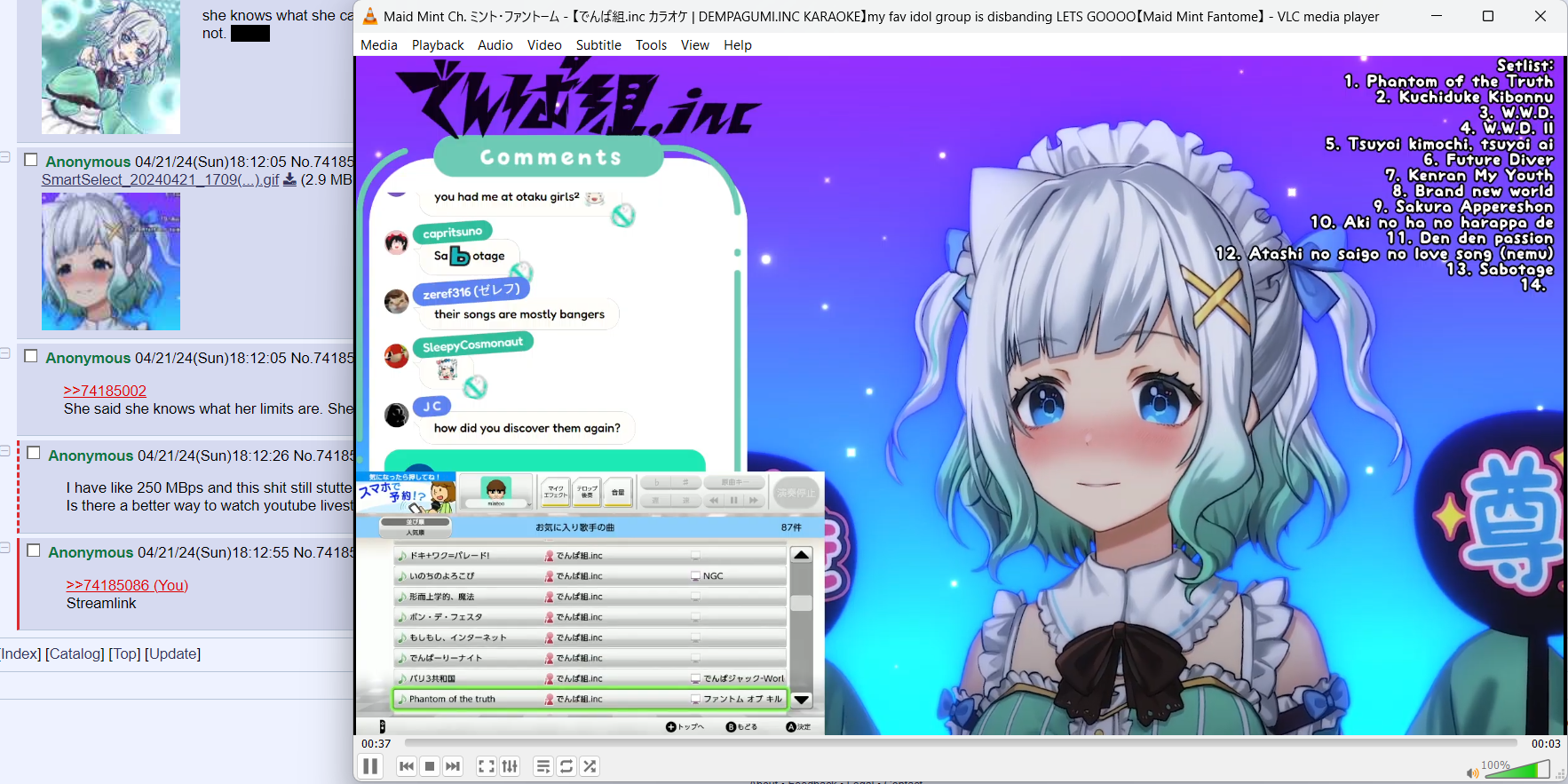The width and height of the screenshot is (1568, 784).
Task: Skip to next media track
Action: click(453, 766)
